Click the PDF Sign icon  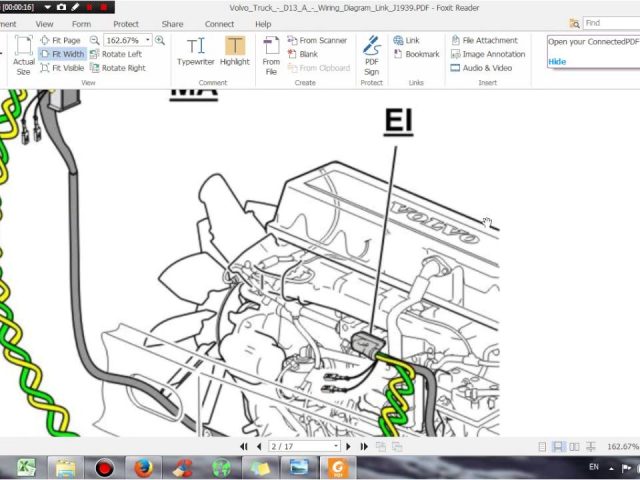[x=371, y=55]
